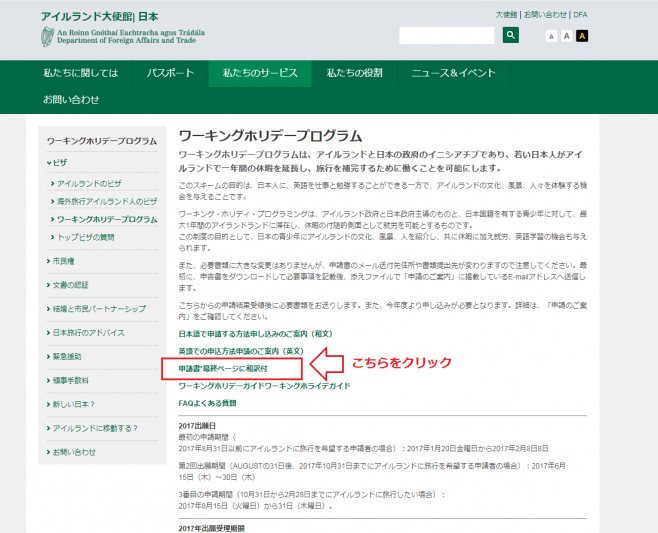Open 日本語で申請する方法 (和文) guide link

pos(255,333)
